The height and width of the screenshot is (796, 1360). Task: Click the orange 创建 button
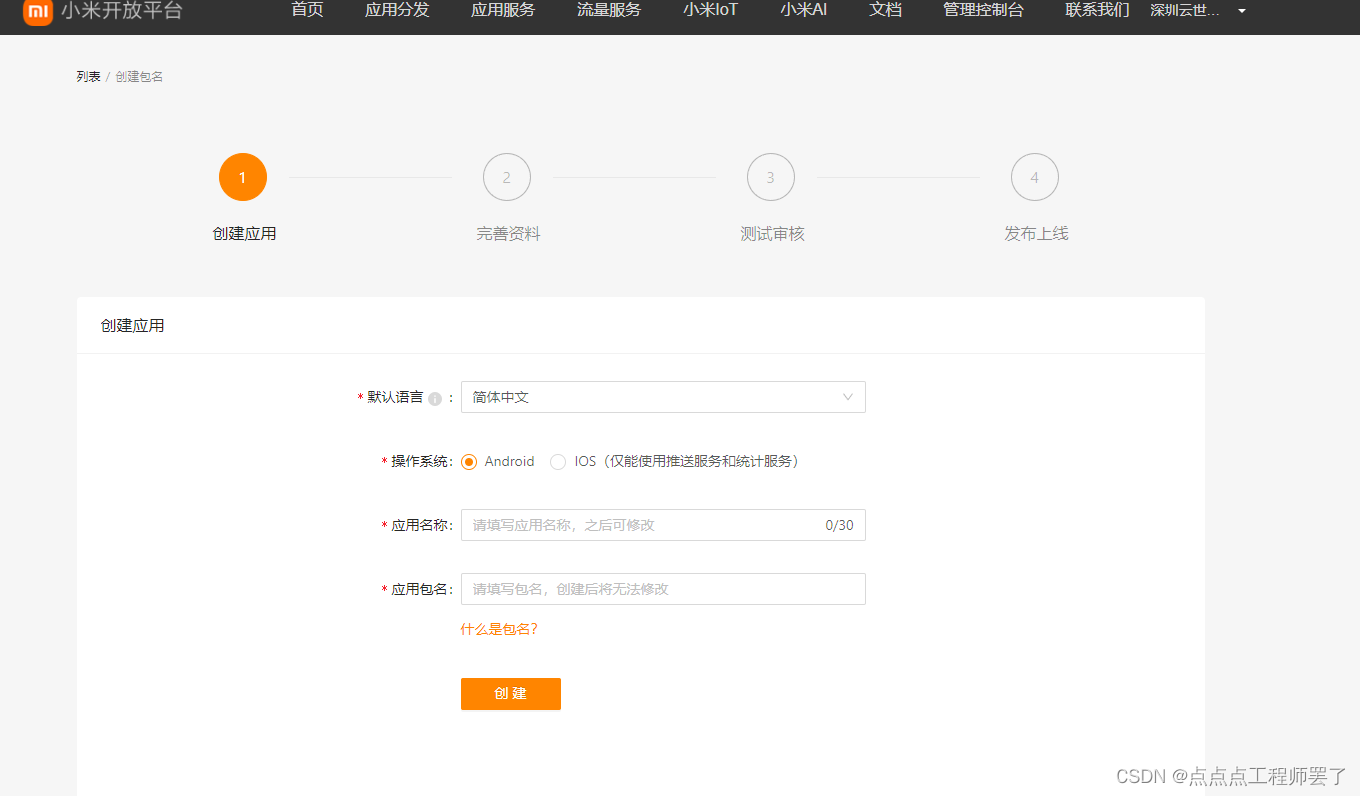point(511,694)
